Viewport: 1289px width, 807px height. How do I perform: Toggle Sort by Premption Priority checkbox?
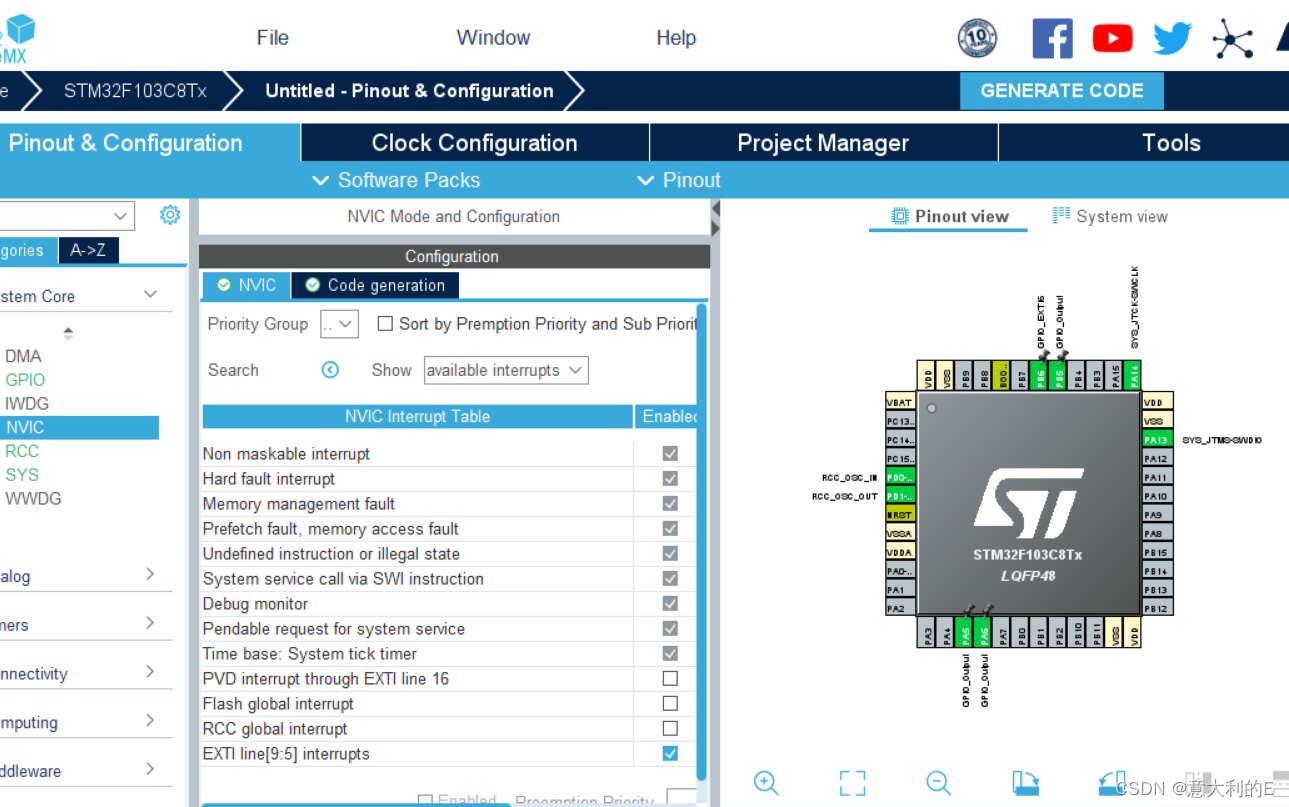tap(384, 323)
